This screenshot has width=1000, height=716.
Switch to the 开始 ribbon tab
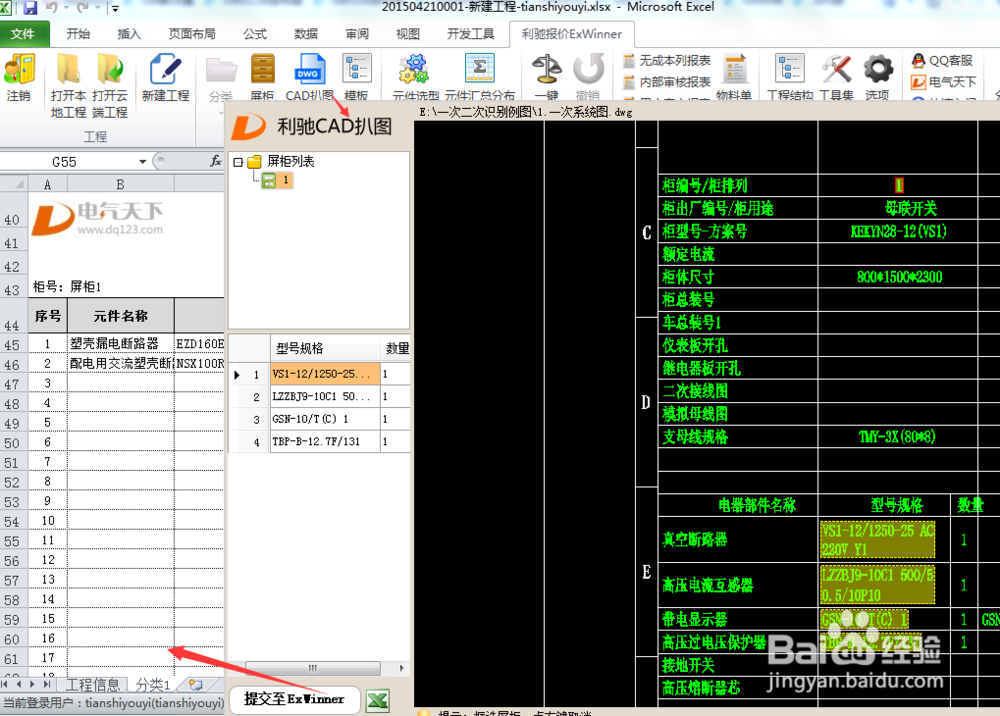coord(78,34)
